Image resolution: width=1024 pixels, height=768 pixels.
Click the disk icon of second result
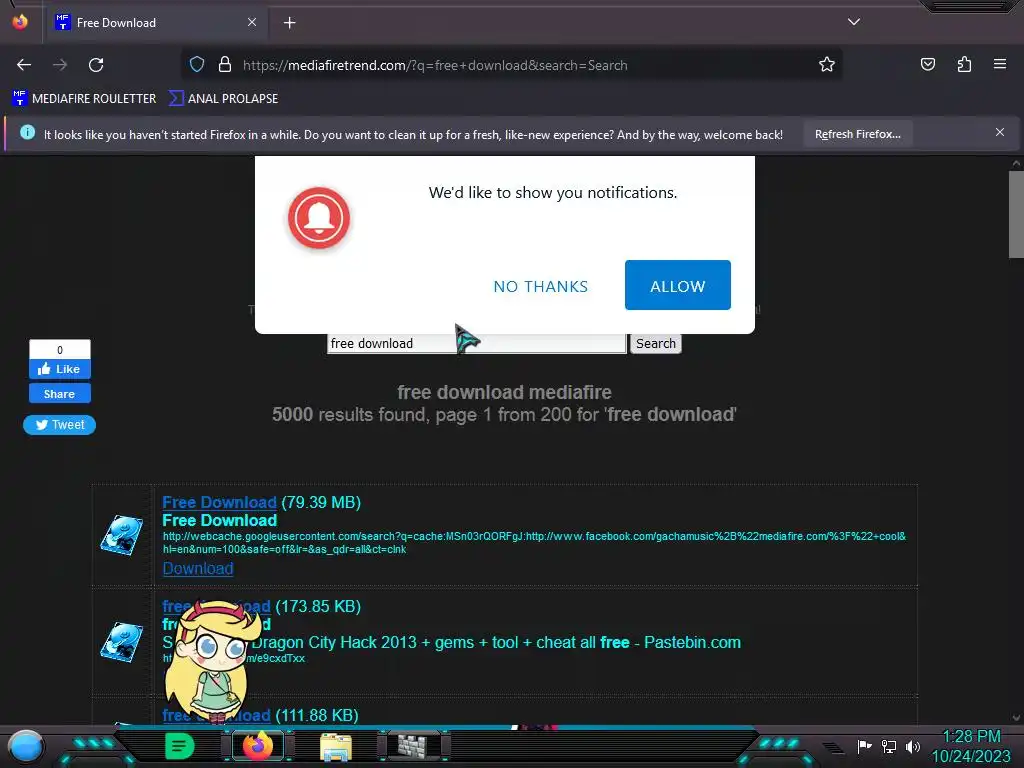122,641
